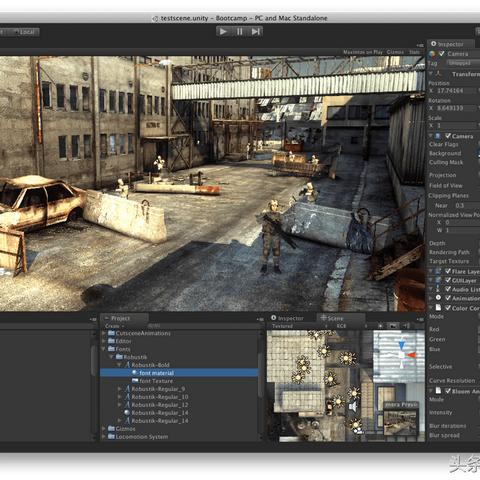The image size is (480, 480).
Task: Select the Robustik-Regular_10 font
Action: coord(156,397)
